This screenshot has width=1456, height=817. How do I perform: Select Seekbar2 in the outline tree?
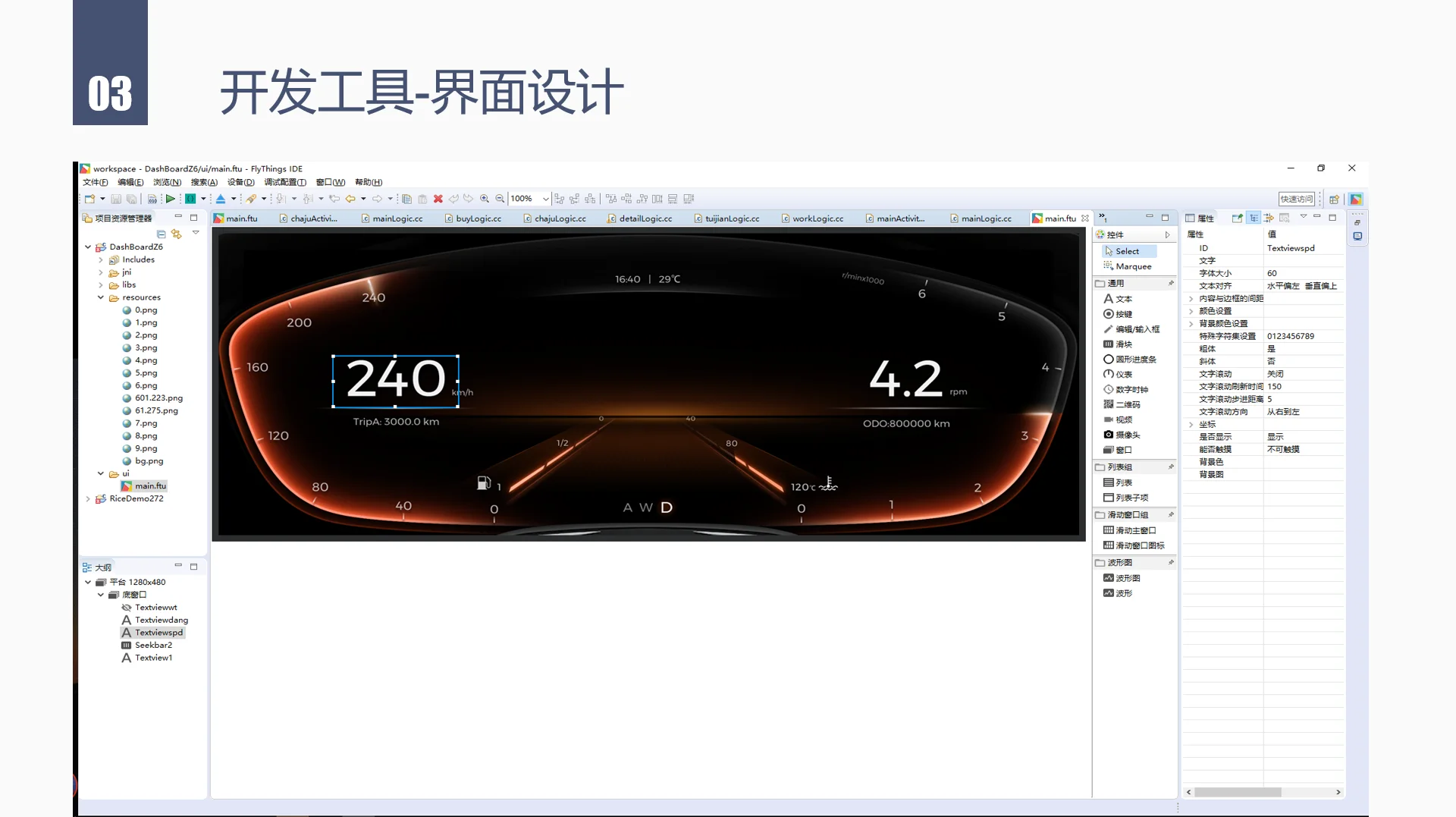[147, 646]
